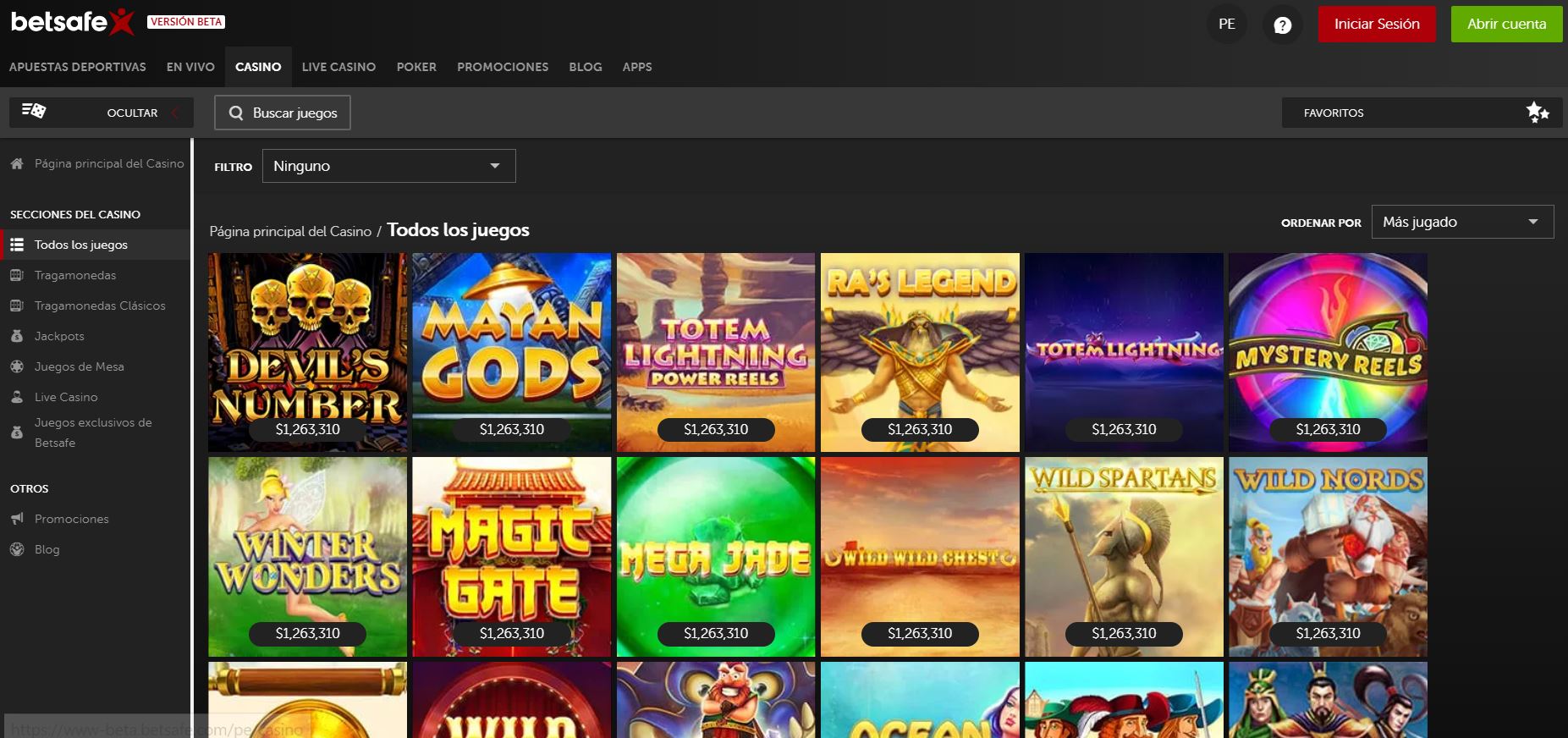Viewport: 1568px width, 738px height.
Task: Click the Live Casino dealer icon
Action: pos(17,397)
